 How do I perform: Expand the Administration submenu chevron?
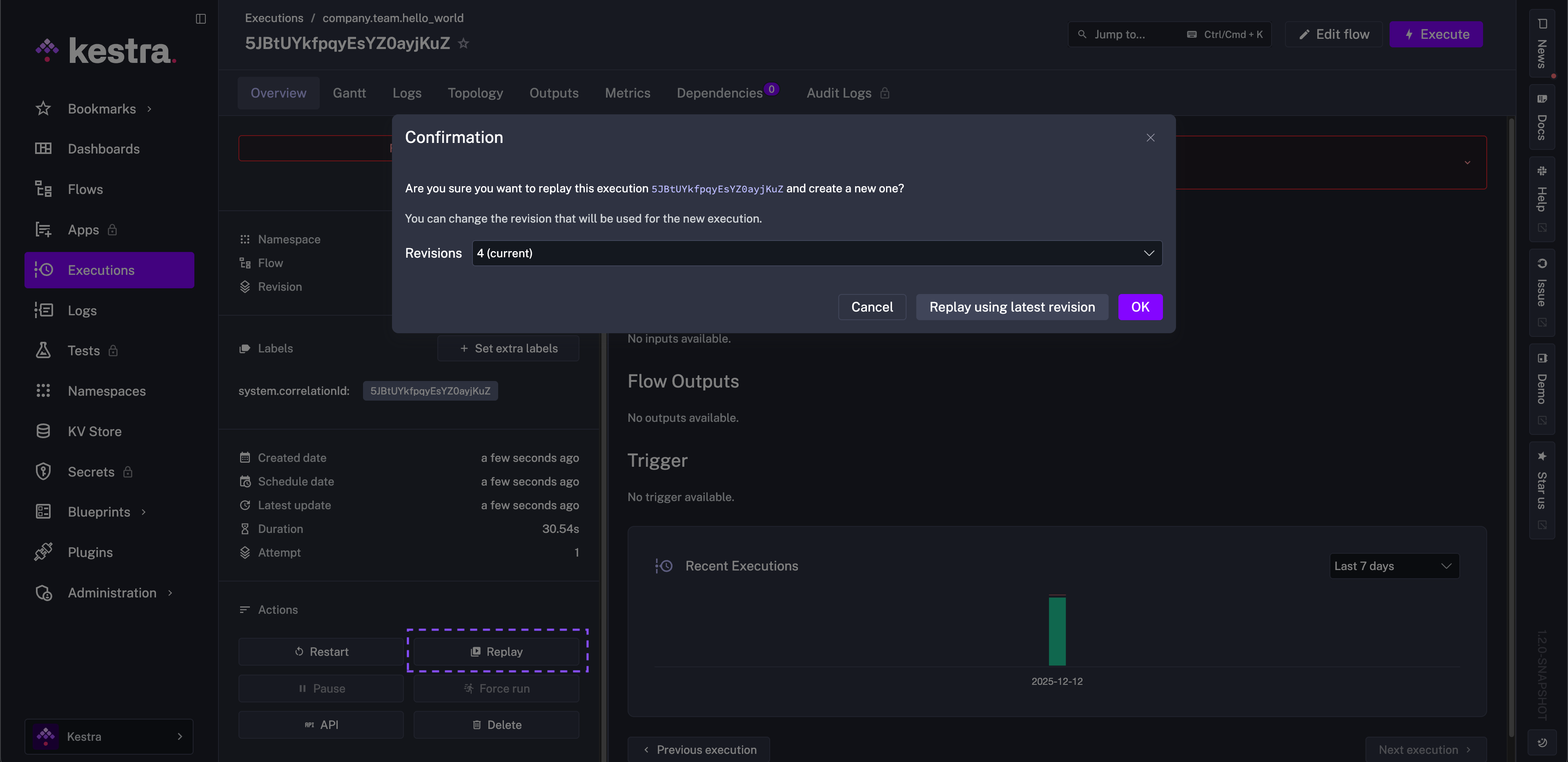[170, 593]
